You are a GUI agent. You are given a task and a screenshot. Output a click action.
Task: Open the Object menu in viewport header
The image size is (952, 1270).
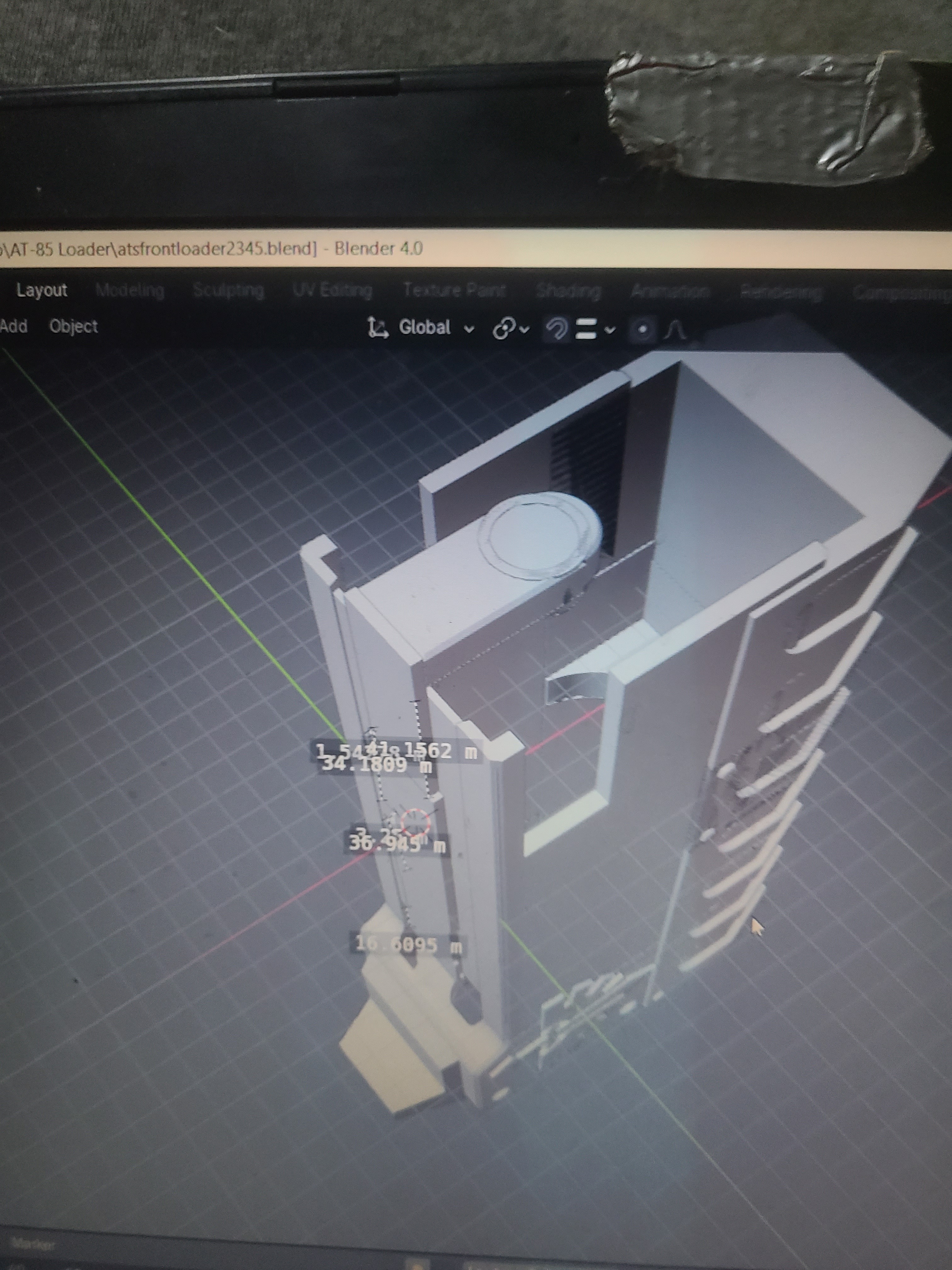73,326
